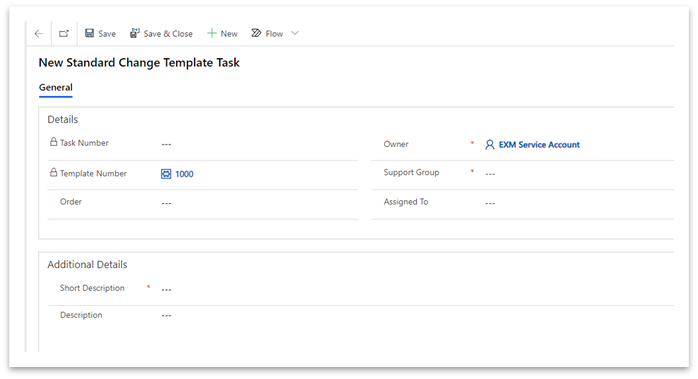Click the Flow icon in the command bar
The height and width of the screenshot is (379, 698).
[256, 33]
